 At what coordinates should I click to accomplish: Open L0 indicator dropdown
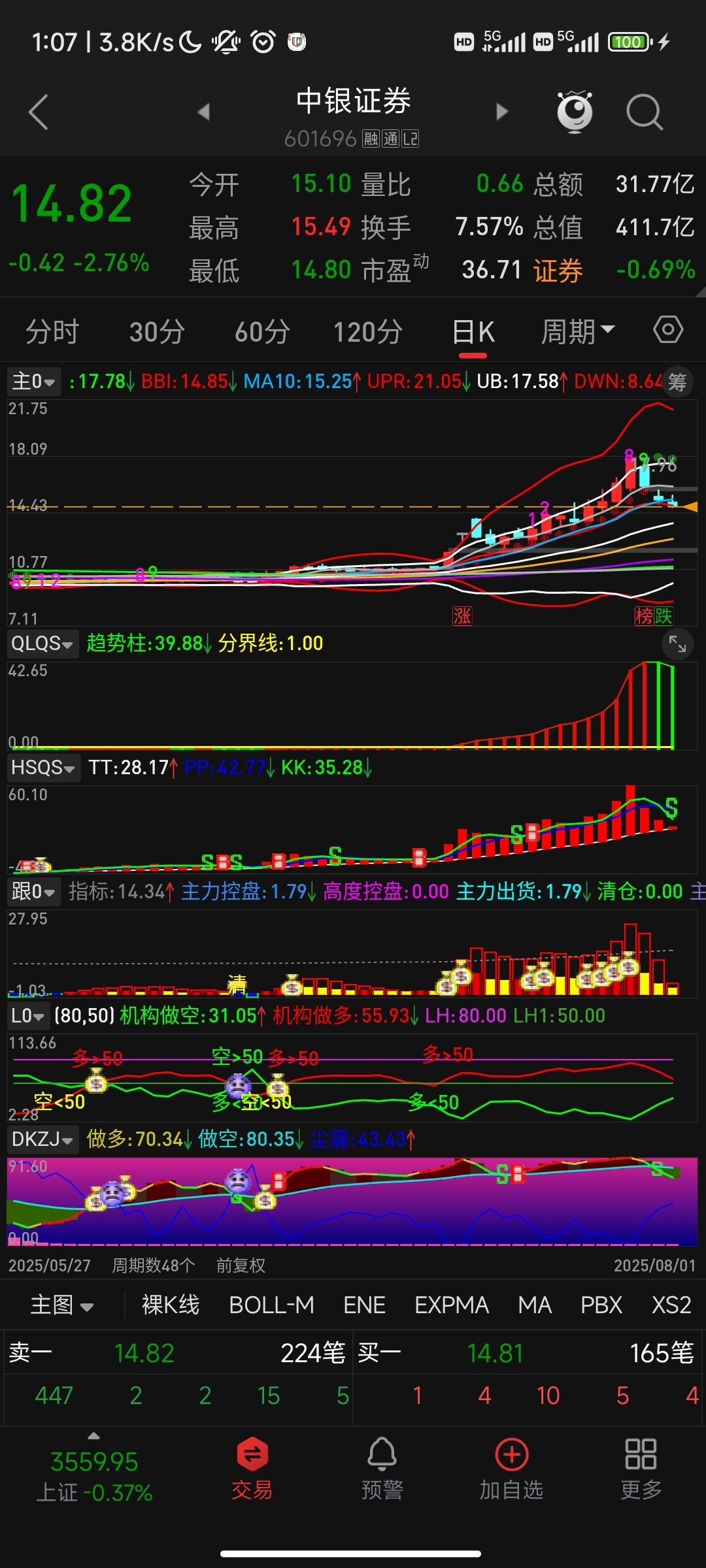tap(28, 1016)
